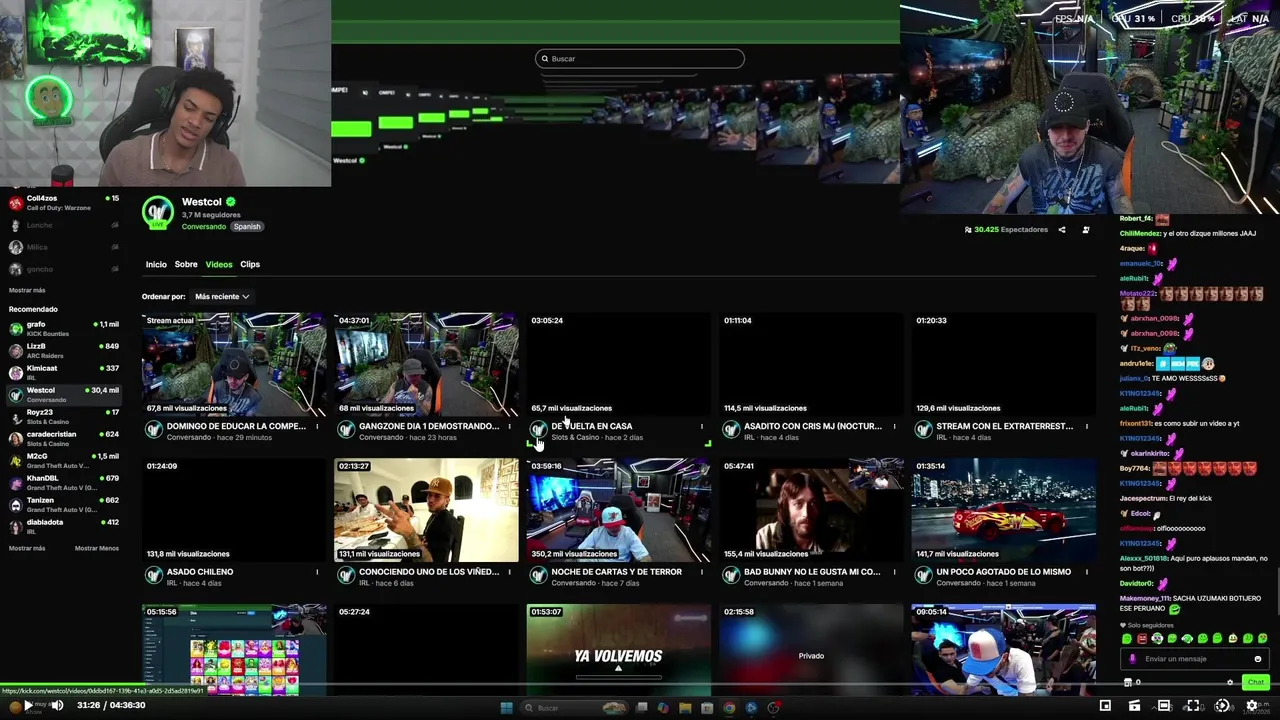Viewport: 1280px width, 720px height.
Task: Click the ASADITO CON CRIS MJ video title
Action: (813, 426)
